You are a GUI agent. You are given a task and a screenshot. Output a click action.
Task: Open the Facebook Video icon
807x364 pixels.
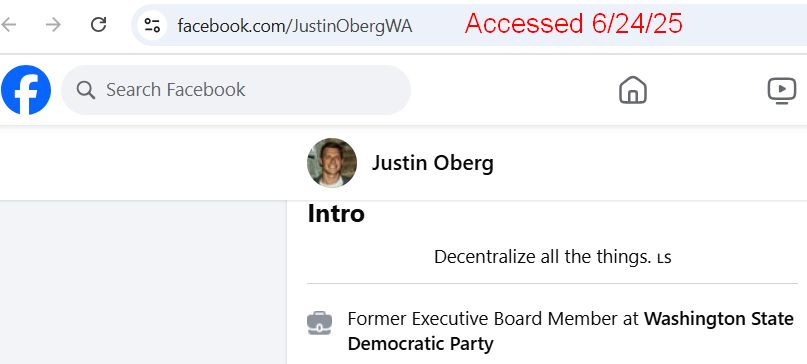pos(782,90)
